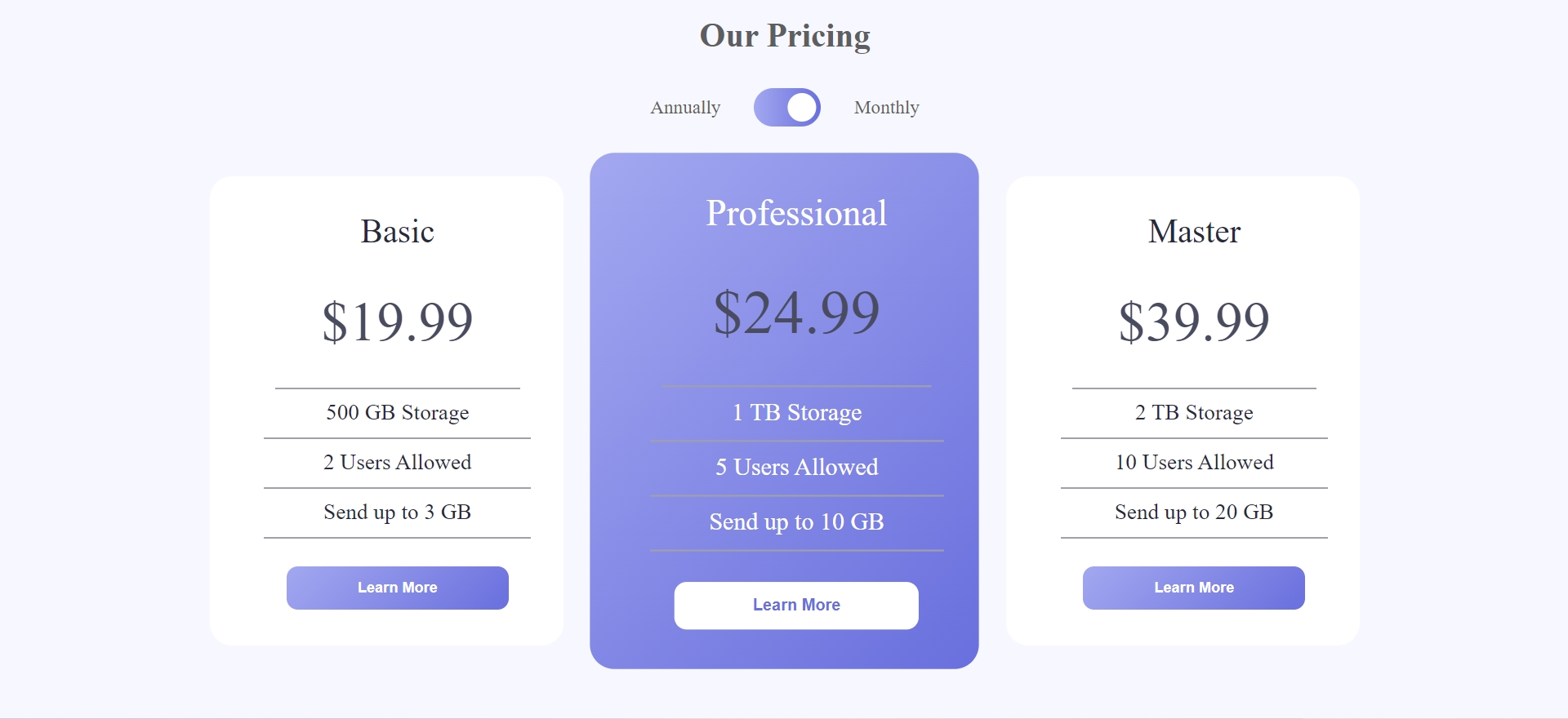The image size is (1568, 719).
Task: Click the 1 TB Storage feature row
Action: tap(796, 412)
